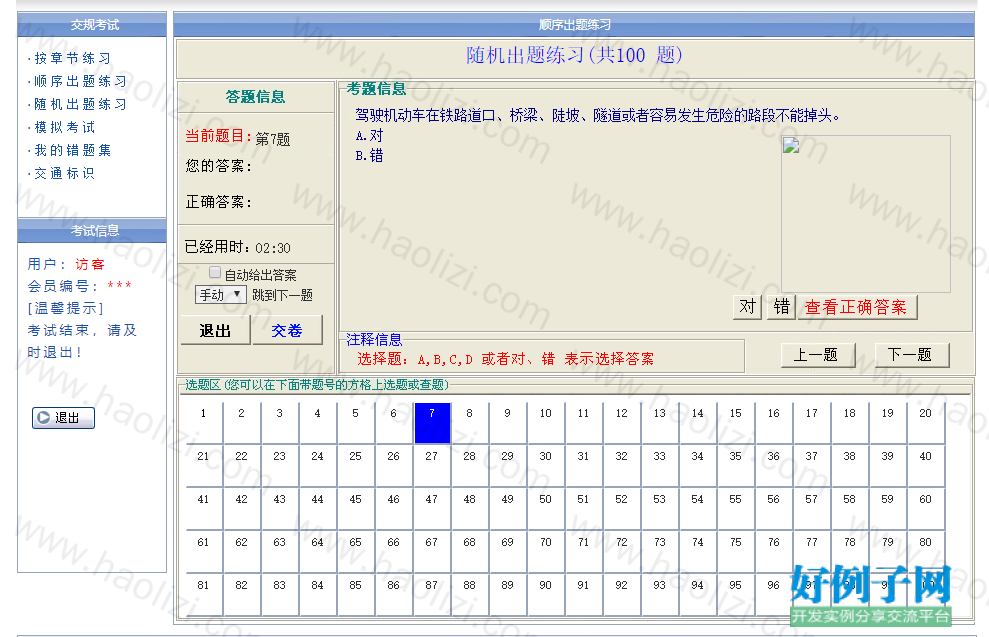Open 随机出题练习 sidebar link
This screenshot has width=989, height=637.
click(x=80, y=104)
